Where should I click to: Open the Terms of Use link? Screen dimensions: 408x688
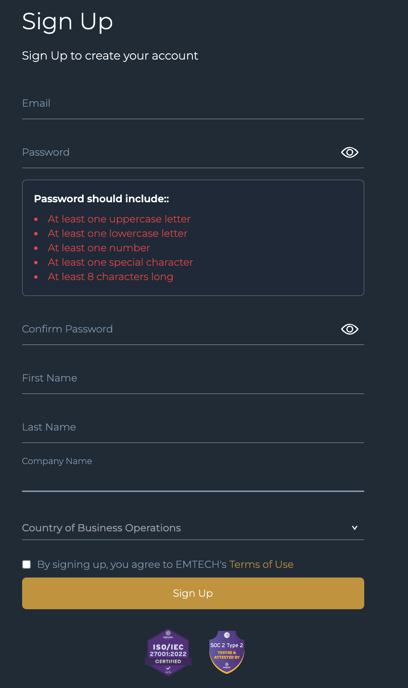coord(261,564)
